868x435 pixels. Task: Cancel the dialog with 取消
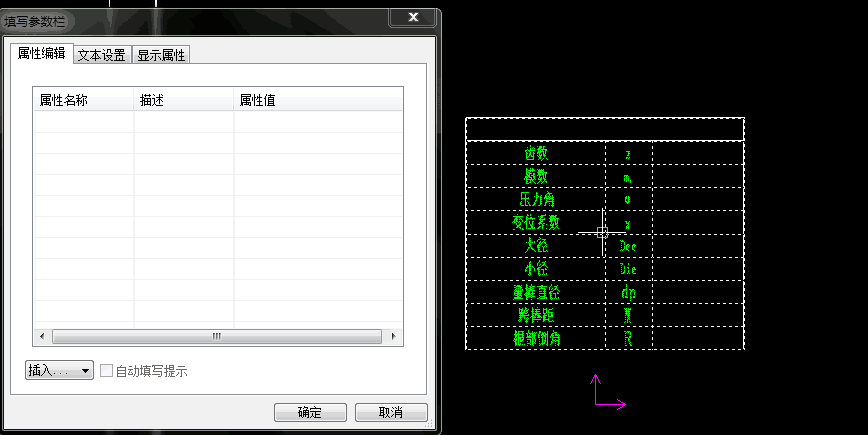391,412
